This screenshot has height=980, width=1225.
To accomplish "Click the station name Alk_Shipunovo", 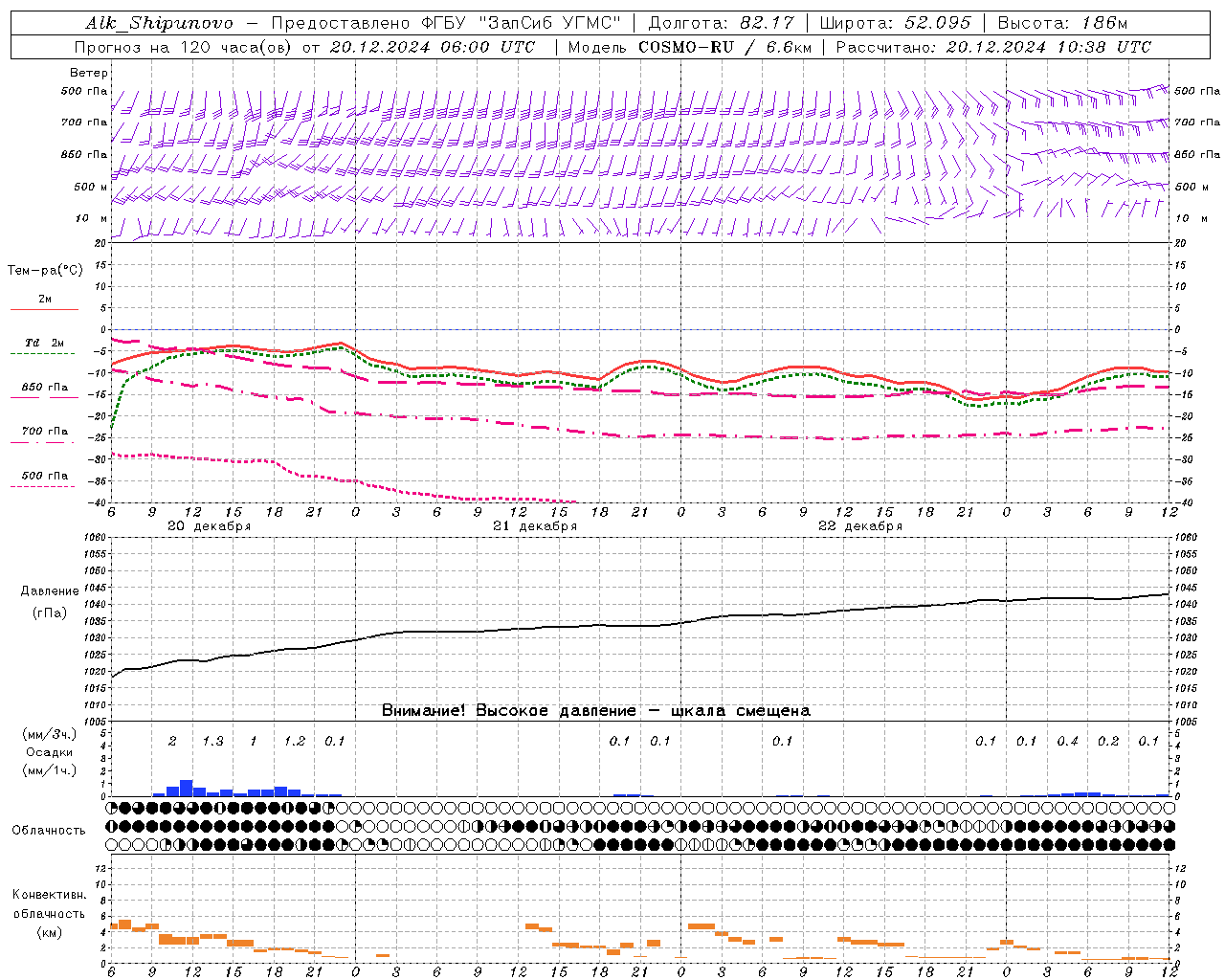I will [x=160, y=23].
